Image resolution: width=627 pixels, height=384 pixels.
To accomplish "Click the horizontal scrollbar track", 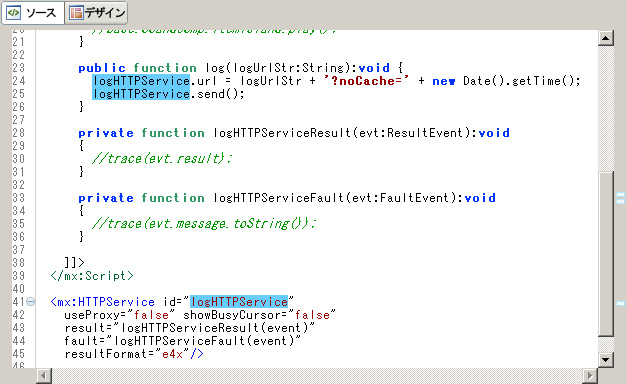I will [317, 376].
